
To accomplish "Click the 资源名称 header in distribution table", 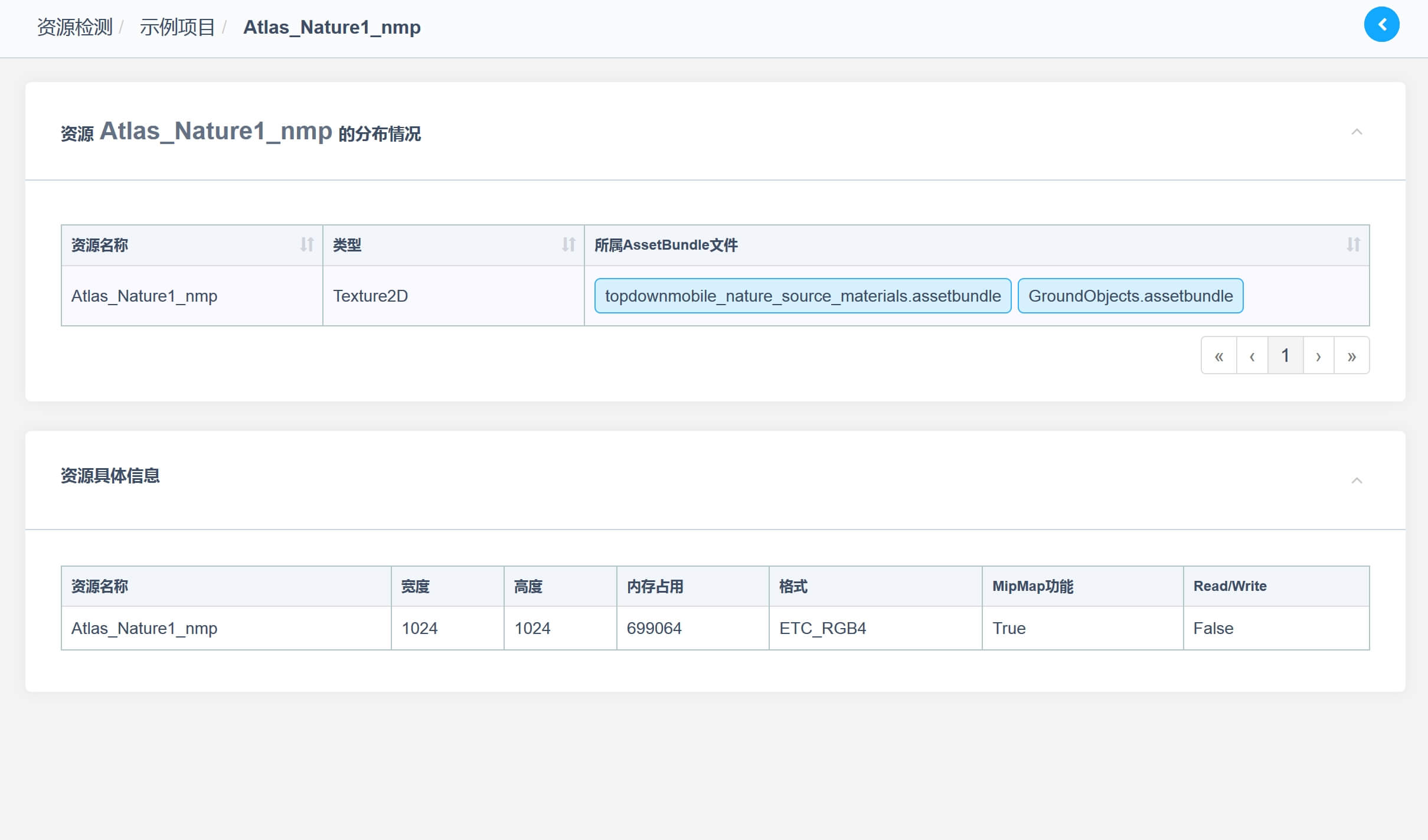I will point(99,245).
